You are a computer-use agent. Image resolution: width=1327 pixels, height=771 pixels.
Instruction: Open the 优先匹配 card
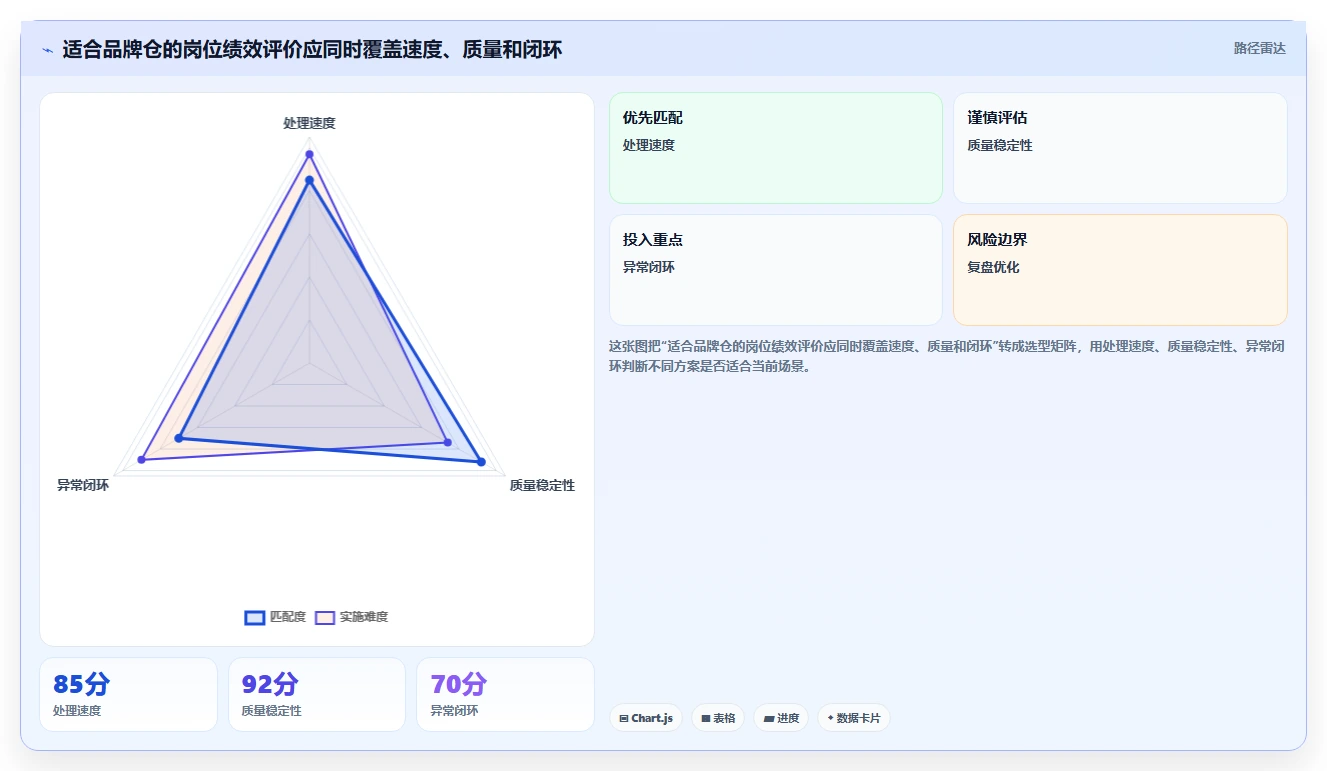click(776, 148)
